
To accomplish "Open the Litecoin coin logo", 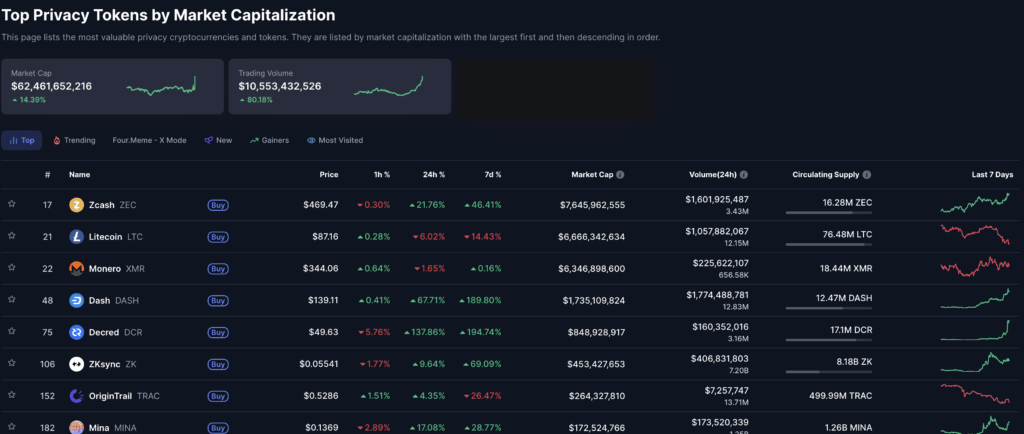I will click(76, 237).
